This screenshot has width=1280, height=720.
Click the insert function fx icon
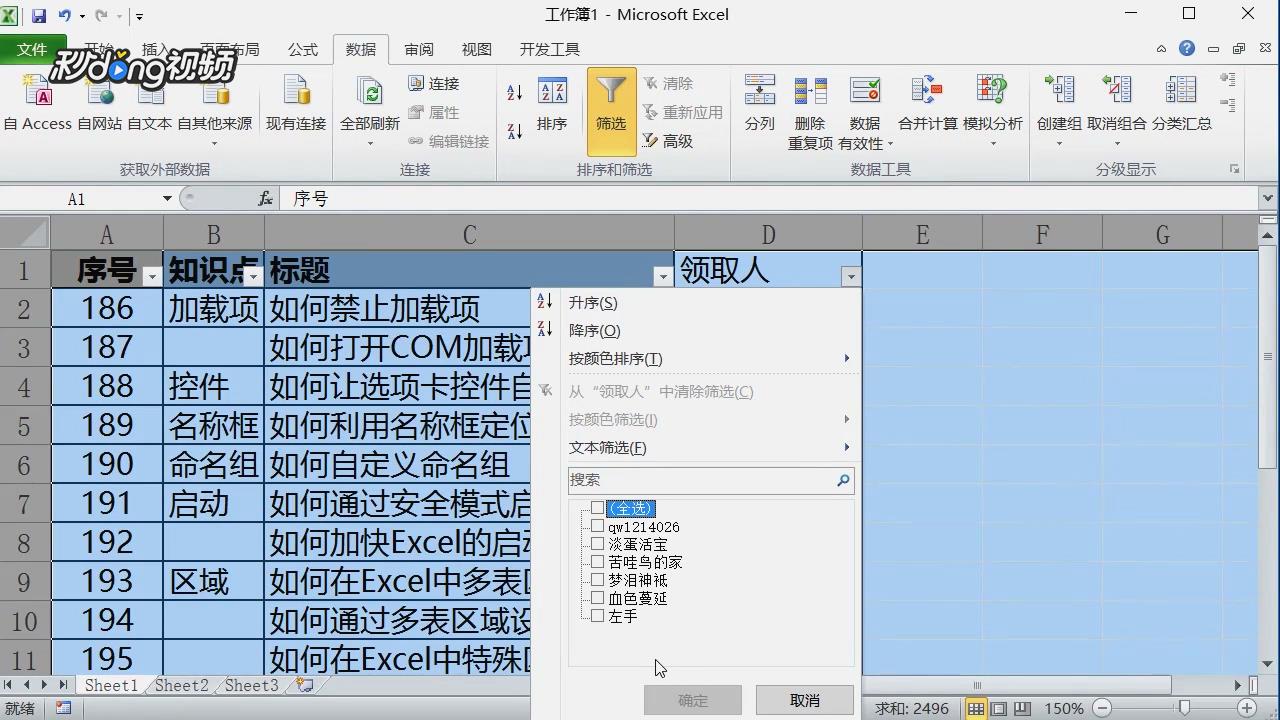266,199
